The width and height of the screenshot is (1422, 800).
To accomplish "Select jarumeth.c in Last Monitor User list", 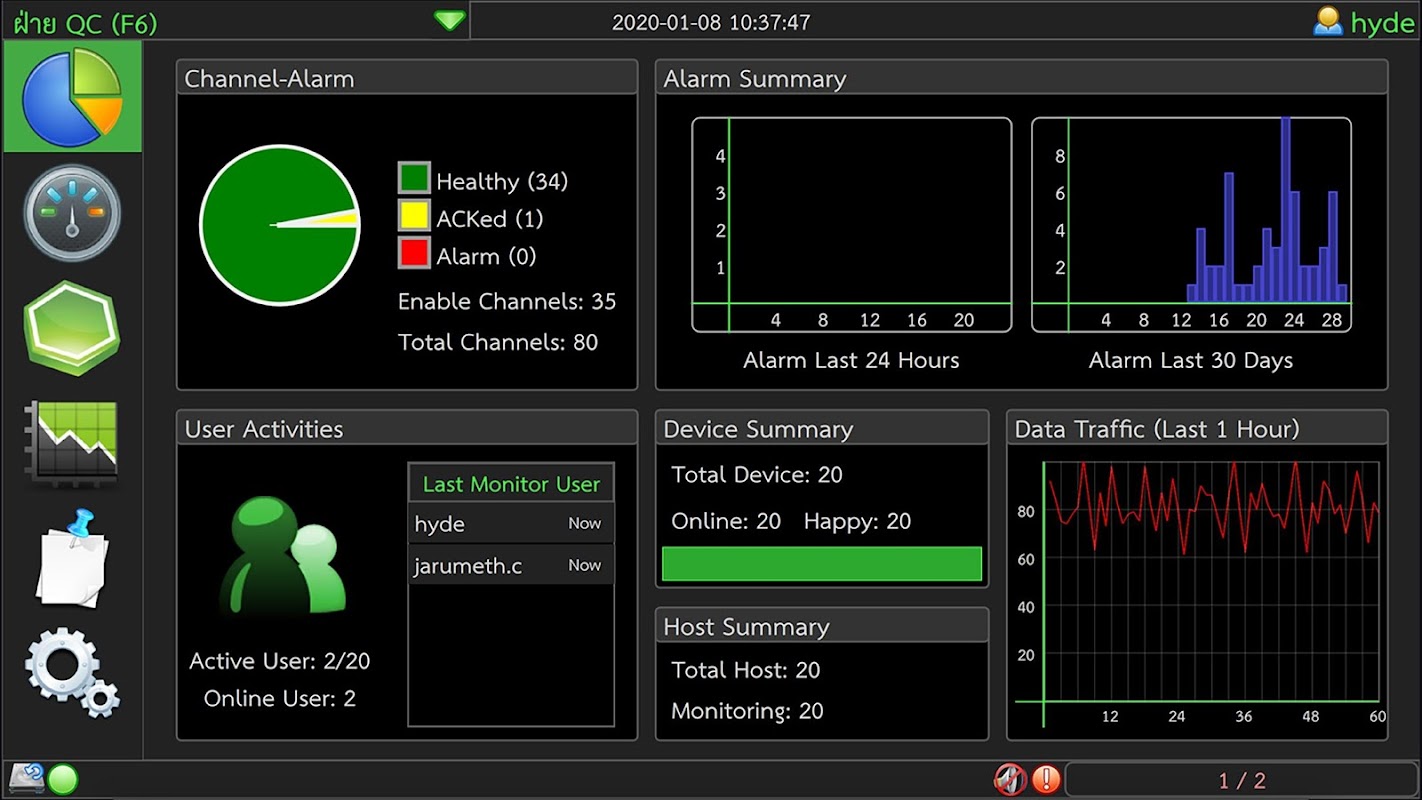I will [x=511, y=566].
